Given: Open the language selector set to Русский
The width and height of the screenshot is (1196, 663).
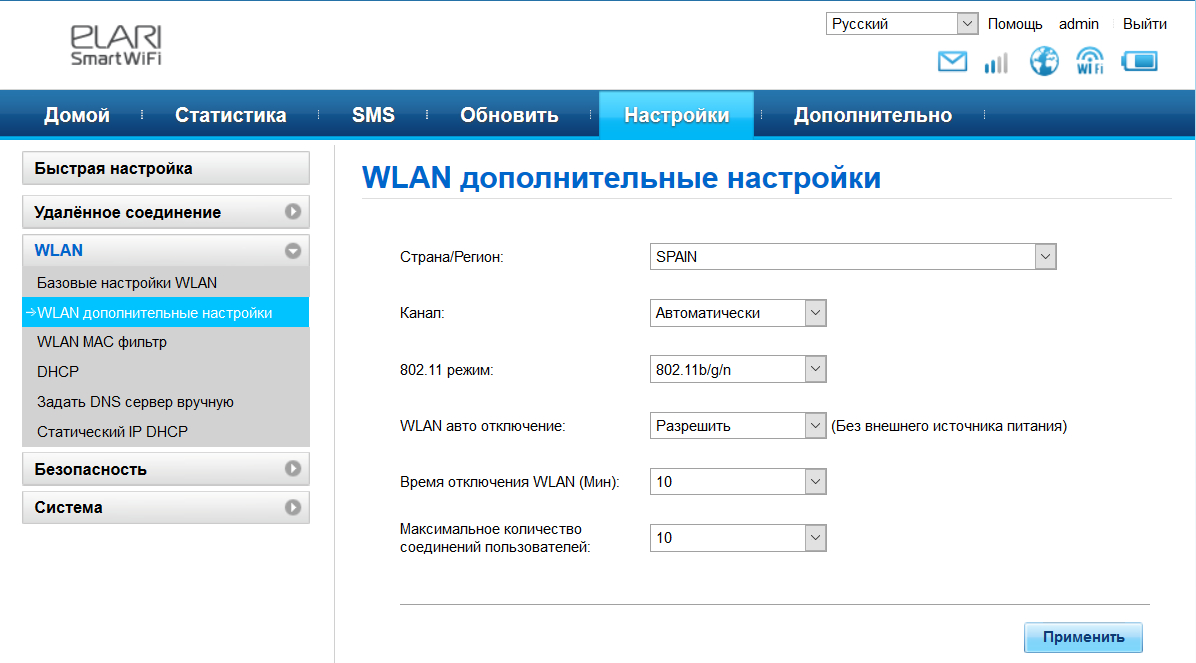Looking at the screenshot, I should (901, 24).
